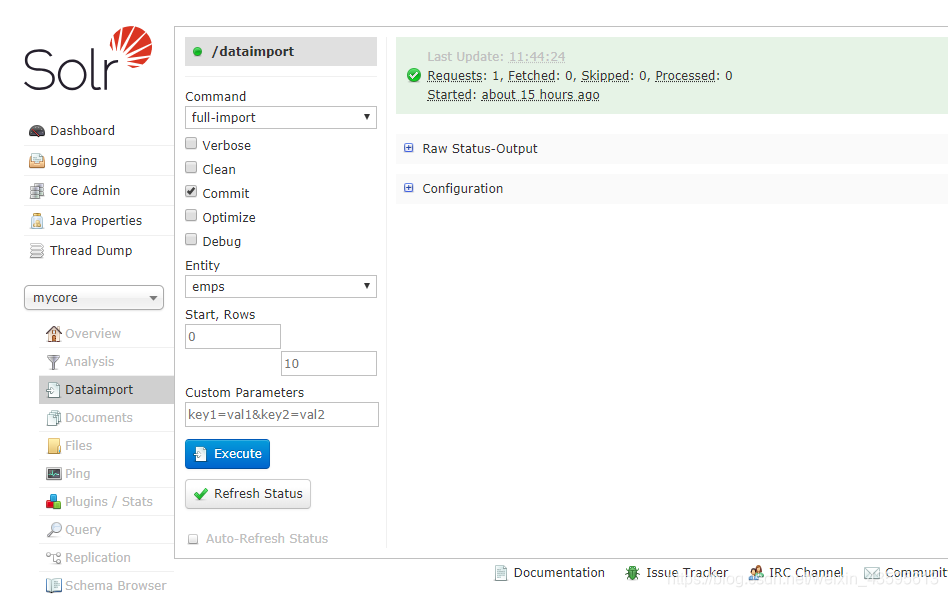Click the Plugins / Stats blocks icon
The height and width of the screenshot is (597, 948).
click(54, 501)
